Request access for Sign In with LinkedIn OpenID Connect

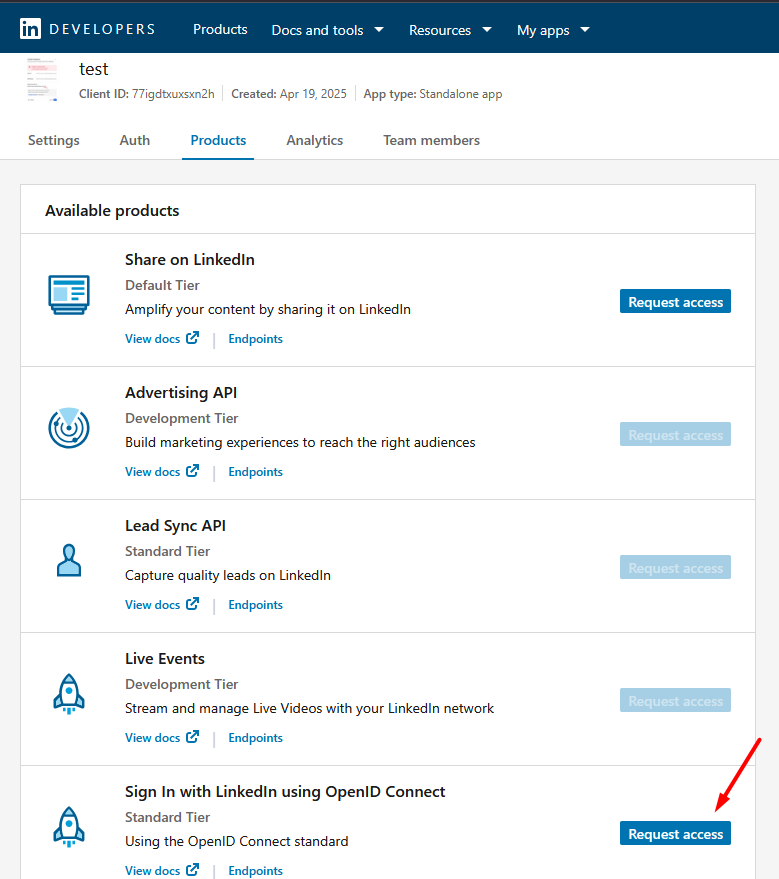coord(675,834)
